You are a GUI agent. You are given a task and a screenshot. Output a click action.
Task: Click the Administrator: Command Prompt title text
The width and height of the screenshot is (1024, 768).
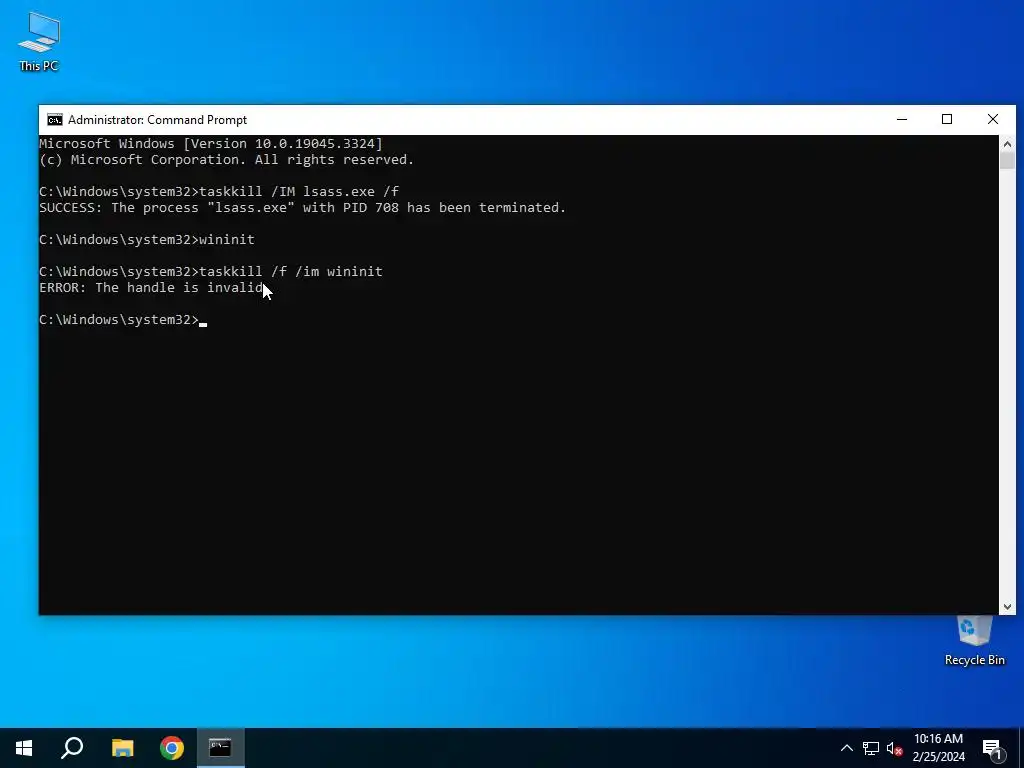(x=157, y=120)
